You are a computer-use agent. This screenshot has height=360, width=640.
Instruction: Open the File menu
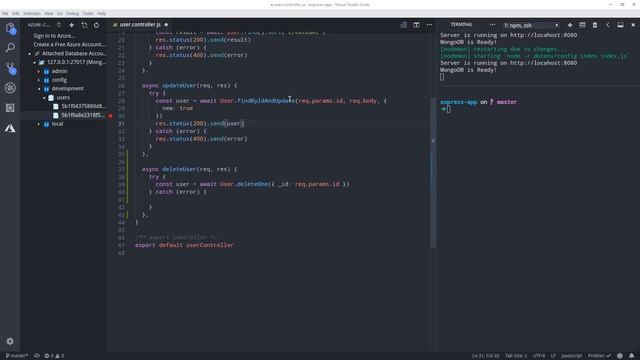click(5, 13)
